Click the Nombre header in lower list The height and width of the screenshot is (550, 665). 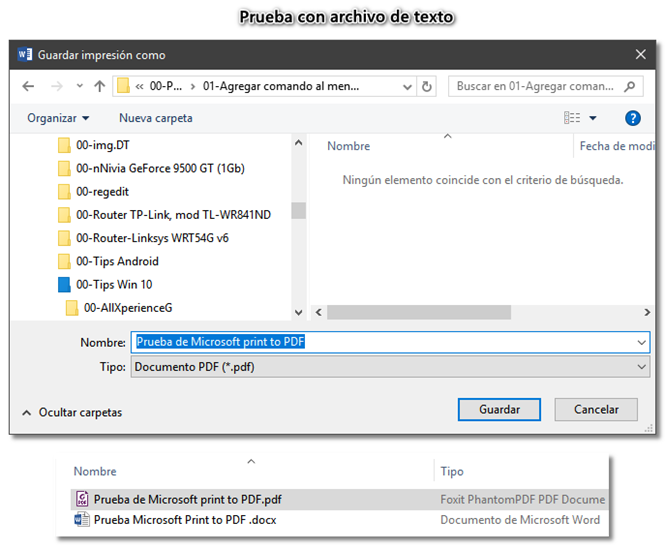(95, 472)
